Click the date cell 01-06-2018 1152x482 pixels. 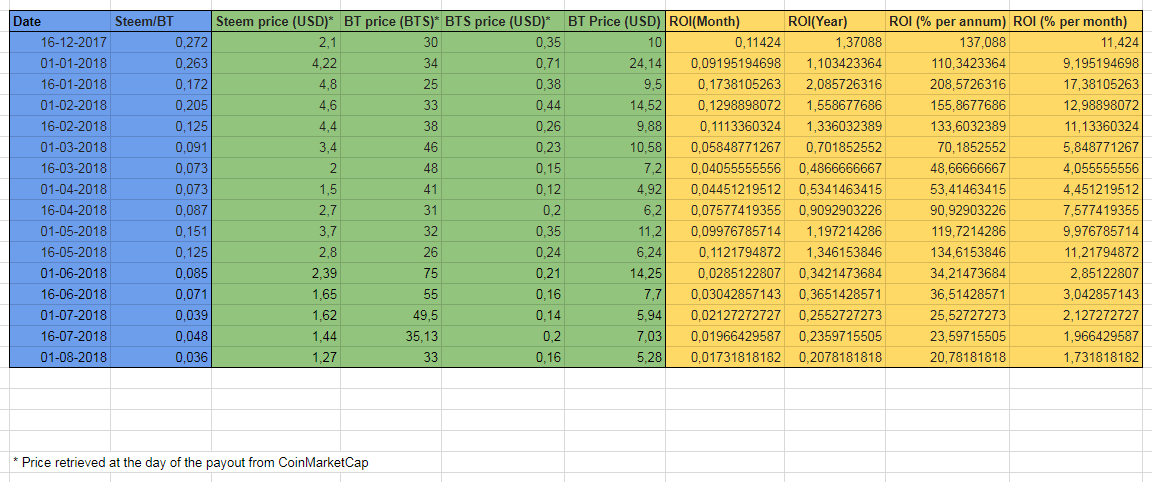pyautogui.click(x=60, y=273)
